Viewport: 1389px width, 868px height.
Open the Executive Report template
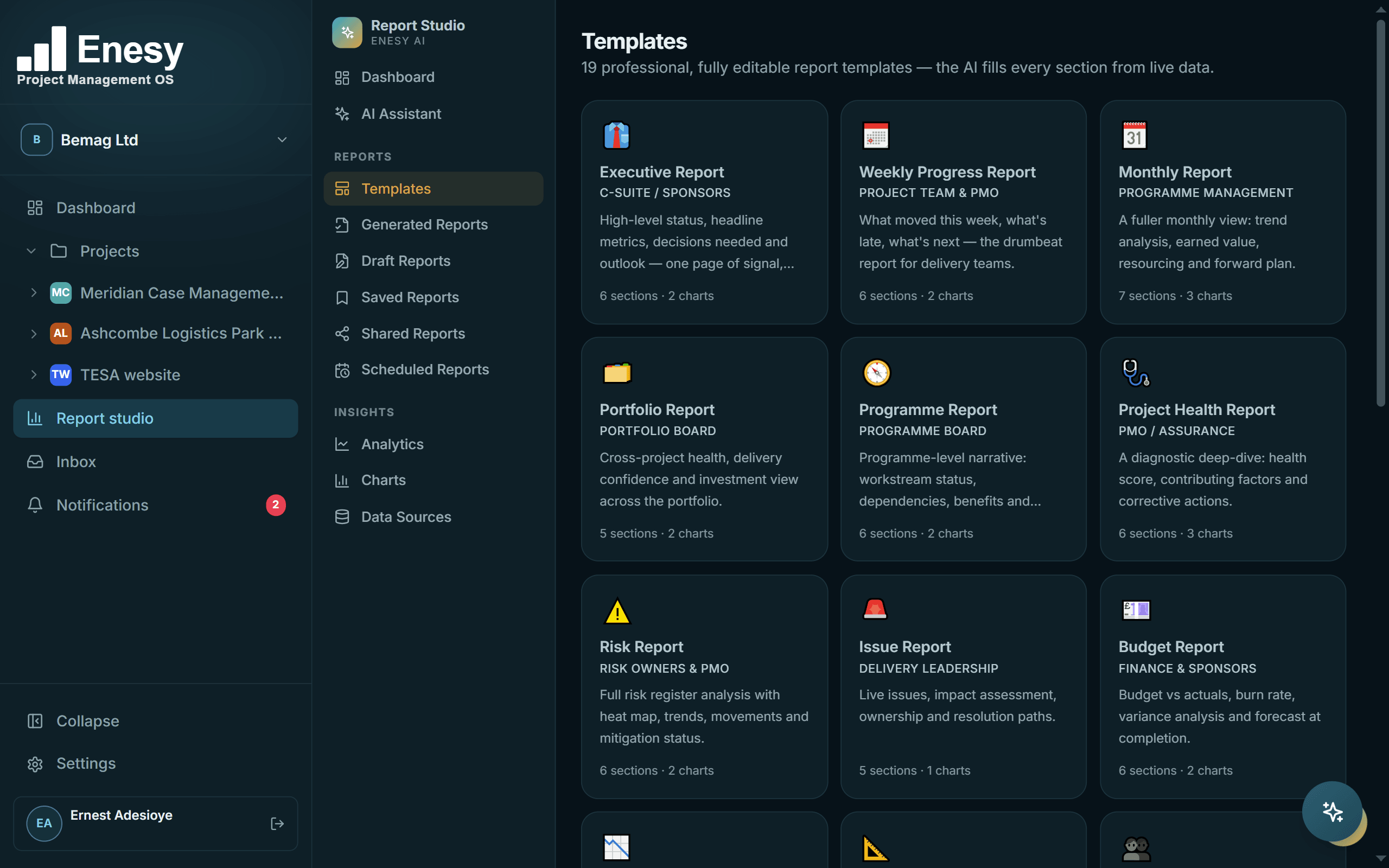[x=704, y=212]
